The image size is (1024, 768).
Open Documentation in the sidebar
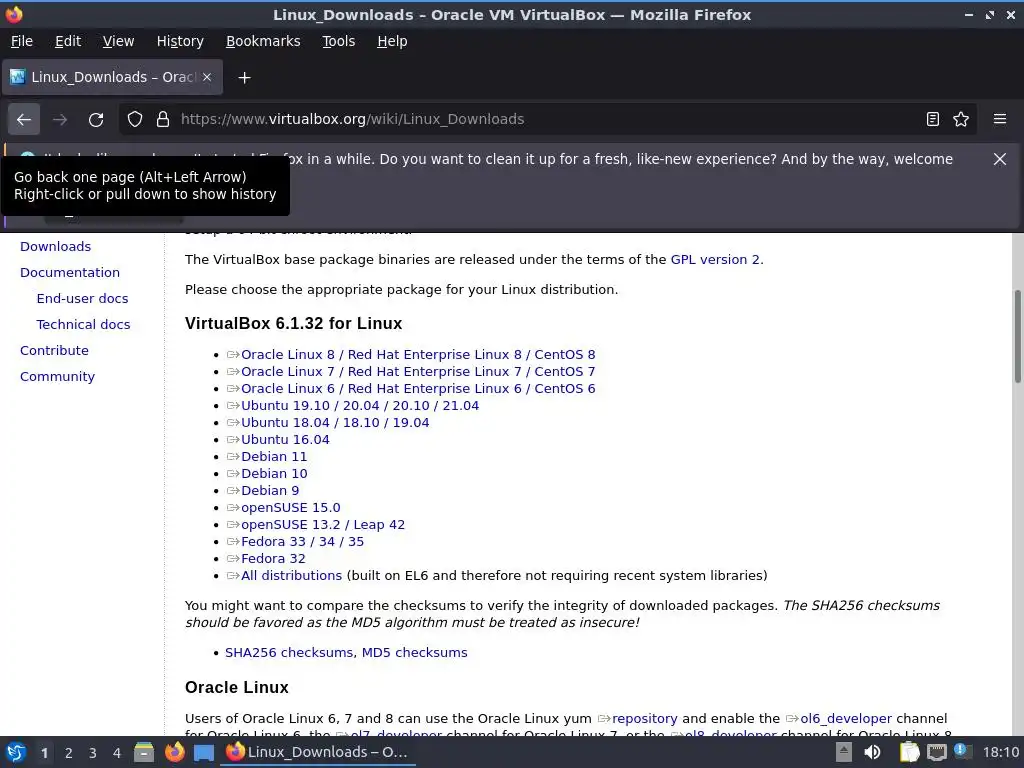[70, 273]
